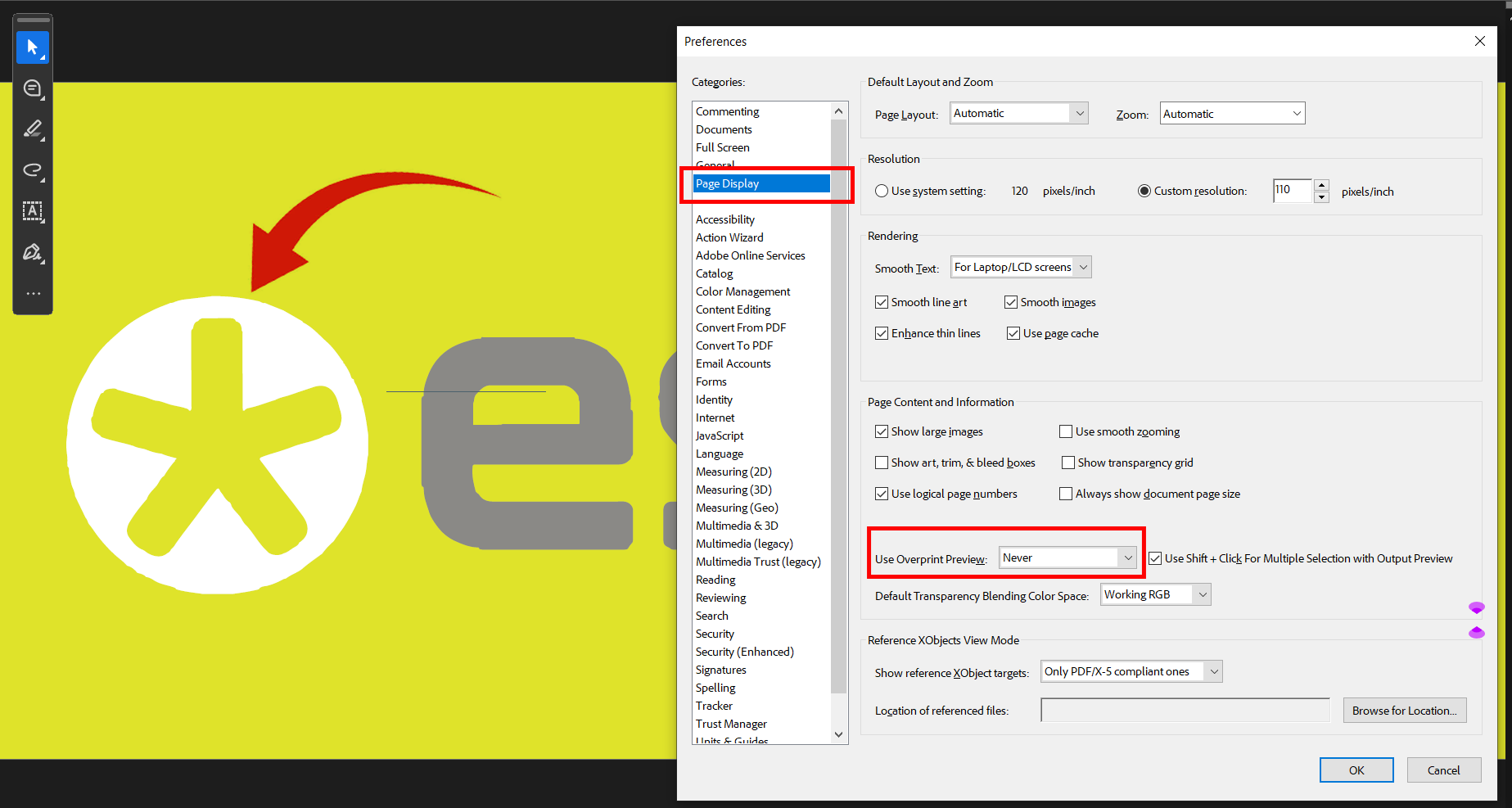Uncheck Smooth images
The image size is (1512, 808).
[x=1012, y=302]
